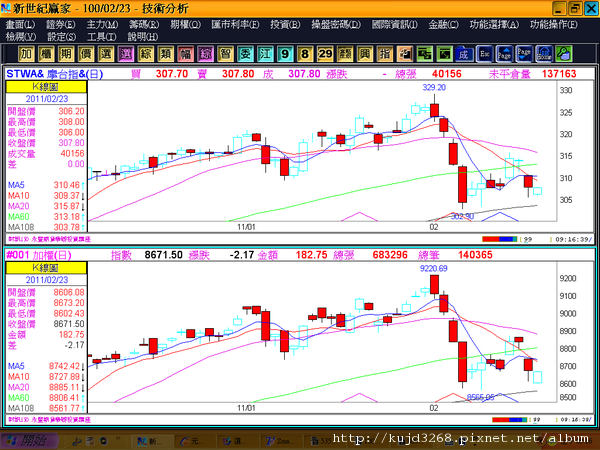The image size is (600, 450).
Task: Open the 國際資訊(I) menu
Action: pyautogui.click(x=395, y=24)
